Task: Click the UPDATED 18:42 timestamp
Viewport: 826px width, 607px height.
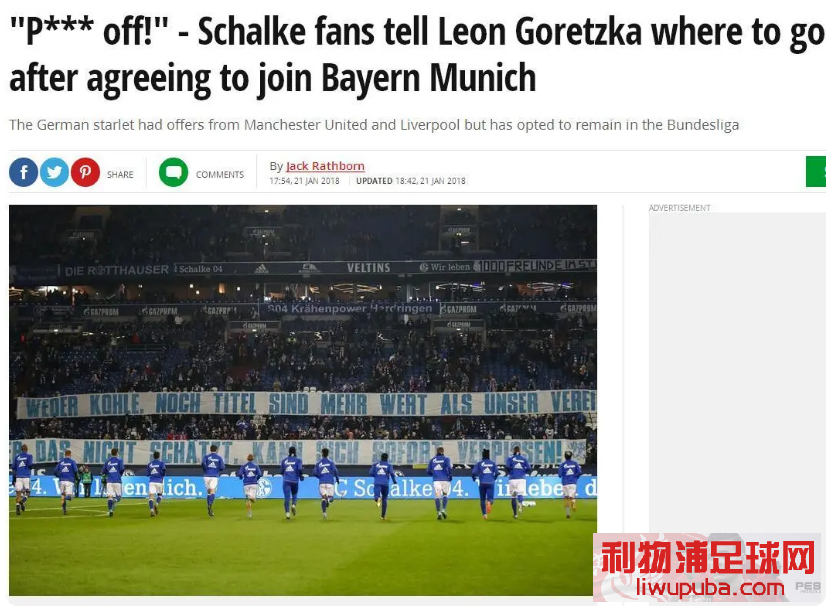Action: point(411,181)
